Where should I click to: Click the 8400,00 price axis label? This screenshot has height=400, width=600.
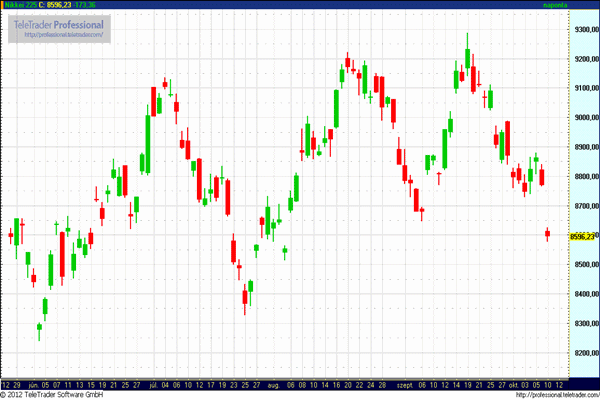tap(583, 295)
